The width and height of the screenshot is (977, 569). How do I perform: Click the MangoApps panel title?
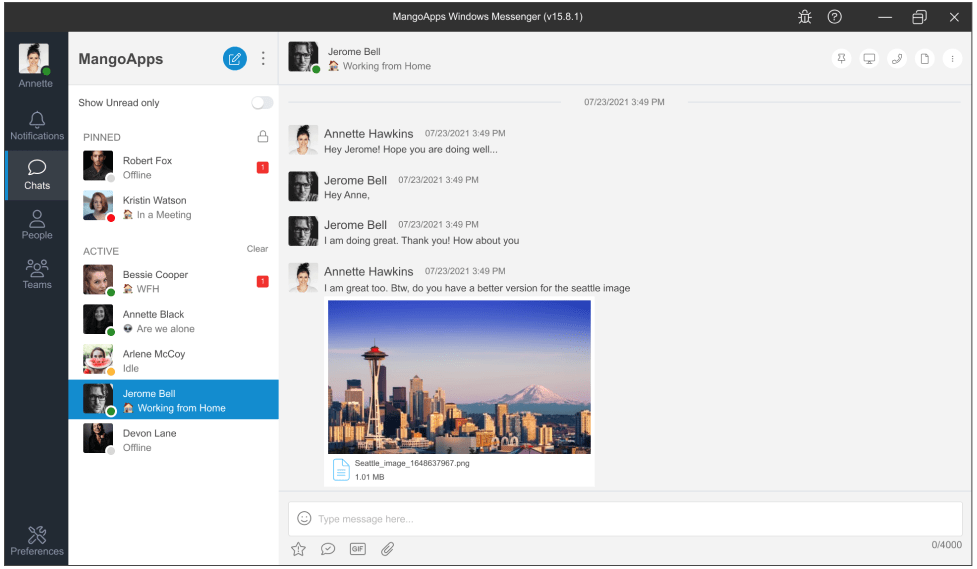tap(121, 59)
